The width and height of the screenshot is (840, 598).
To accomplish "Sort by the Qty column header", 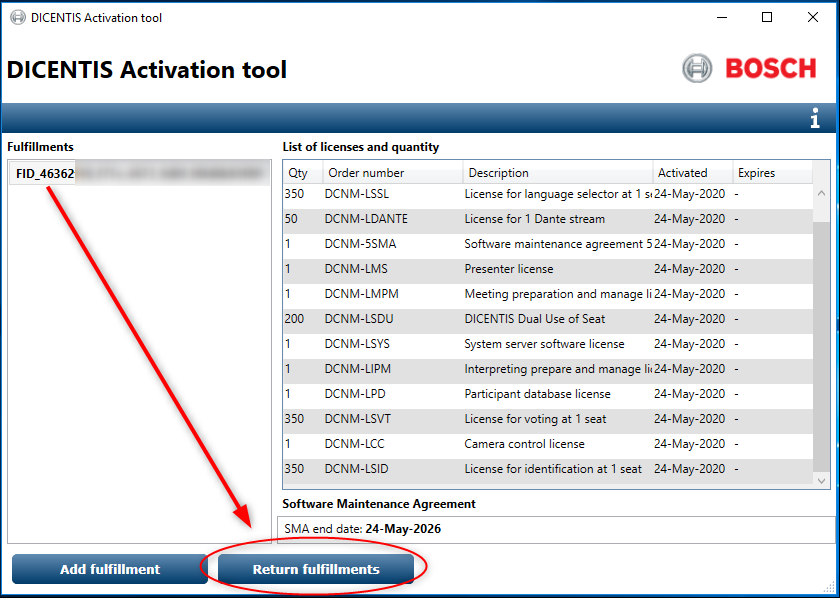I will tap(304, 173).
